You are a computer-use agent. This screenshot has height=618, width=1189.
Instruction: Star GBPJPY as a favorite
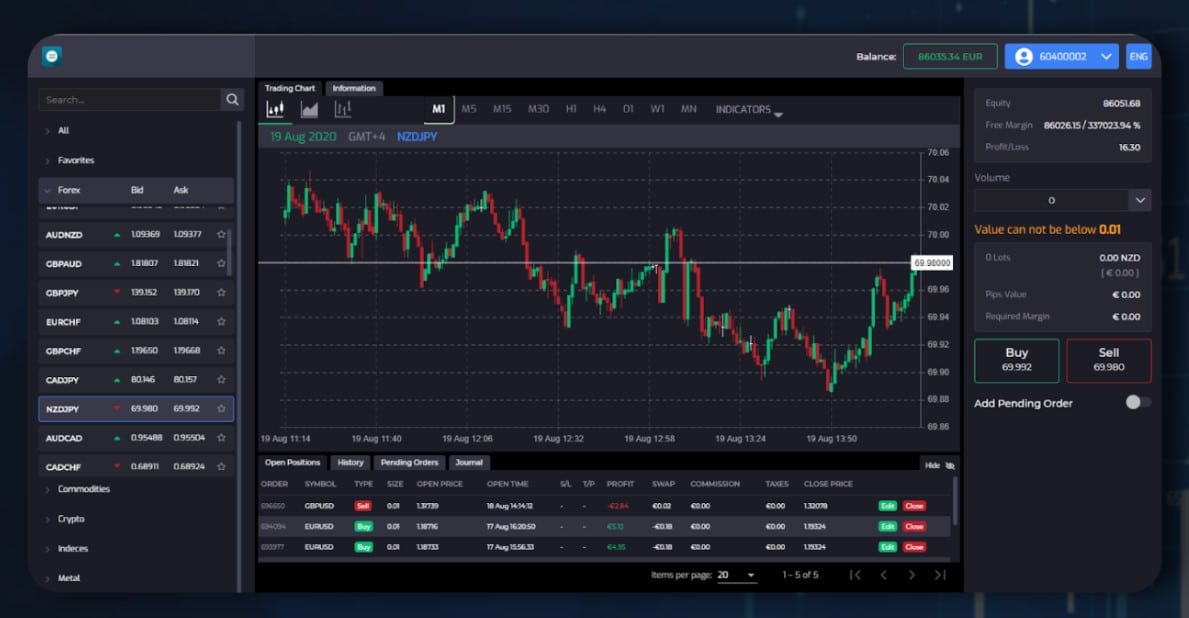pos(221,293)
